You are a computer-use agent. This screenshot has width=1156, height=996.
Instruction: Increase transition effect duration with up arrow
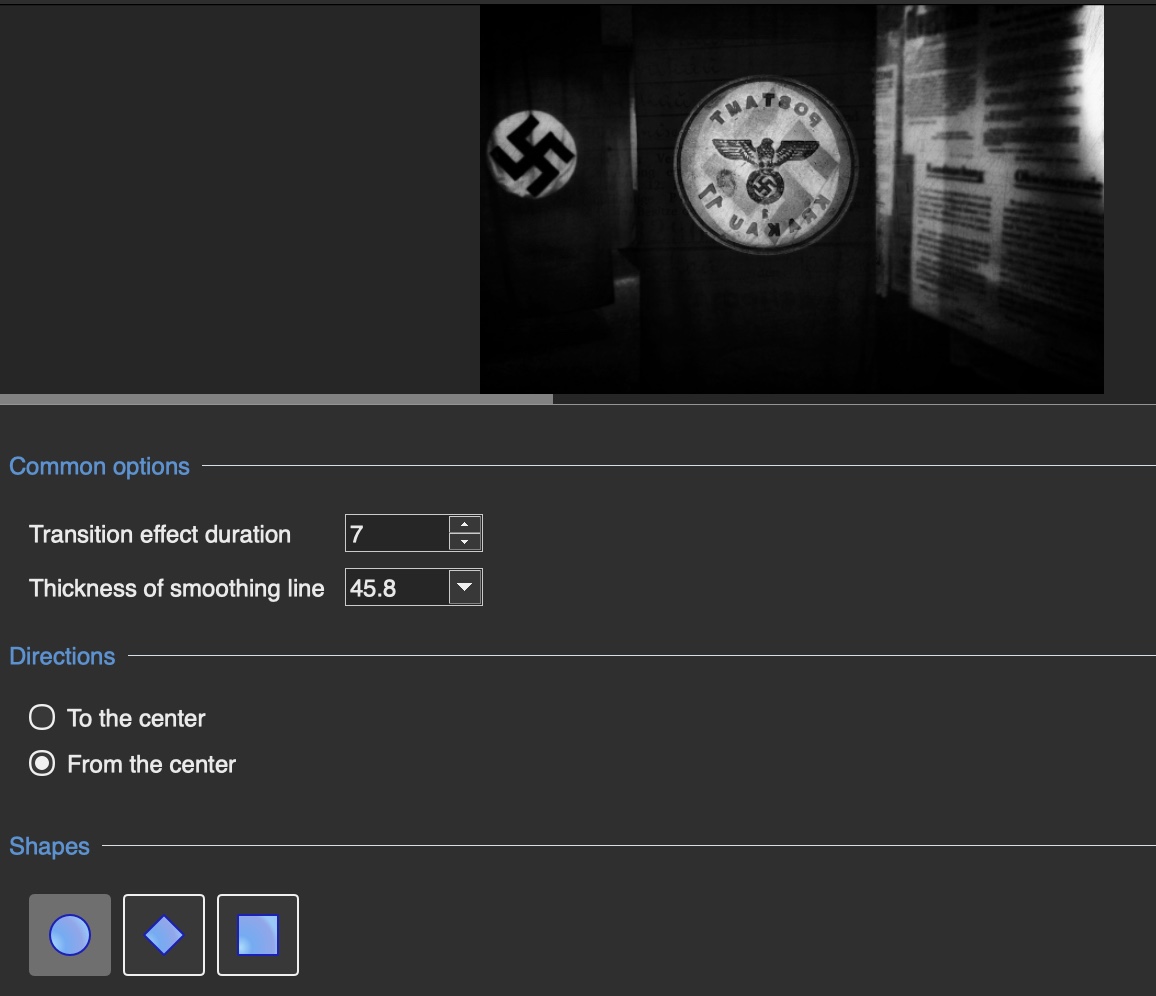click(x=464, y=524)
